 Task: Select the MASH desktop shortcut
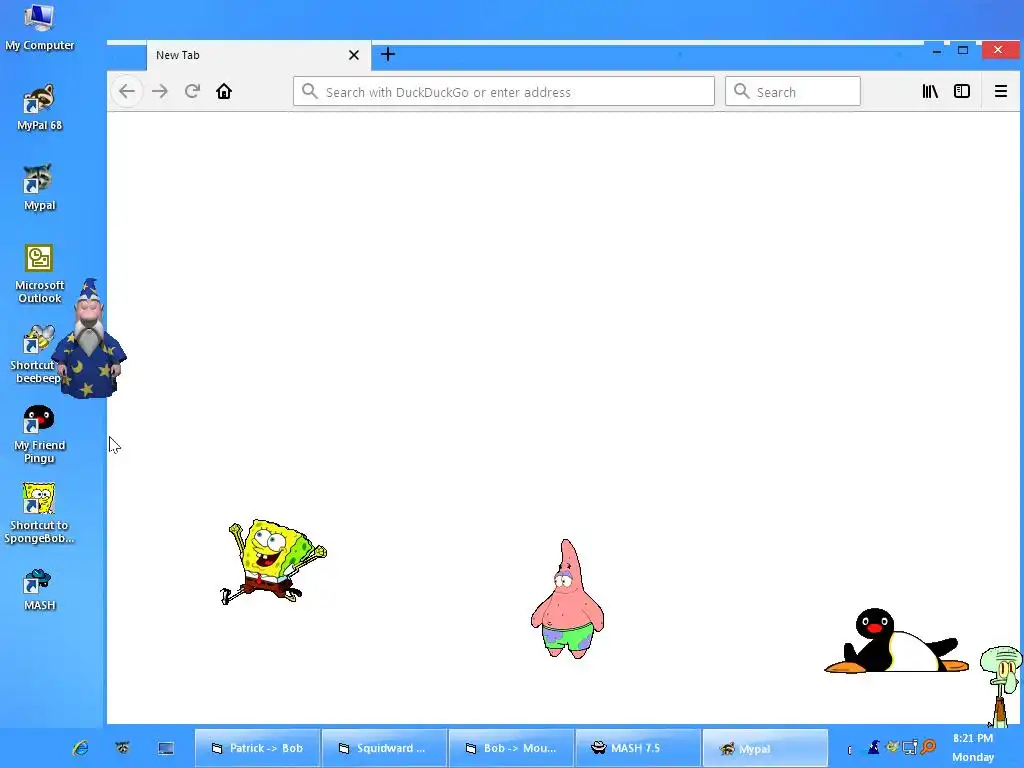click(39, 590)
